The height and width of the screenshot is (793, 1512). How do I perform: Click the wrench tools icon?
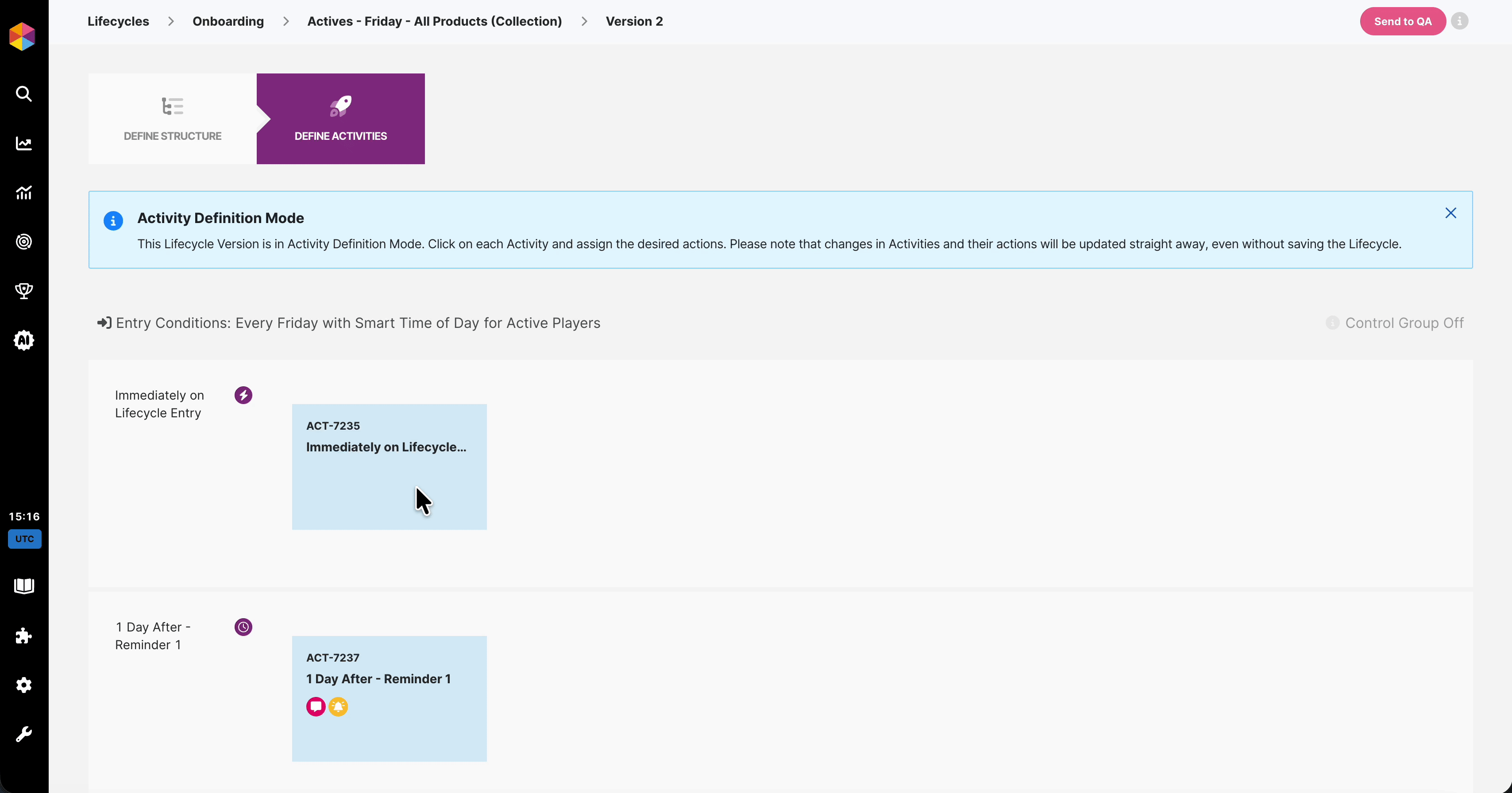(x=23, y=734)
